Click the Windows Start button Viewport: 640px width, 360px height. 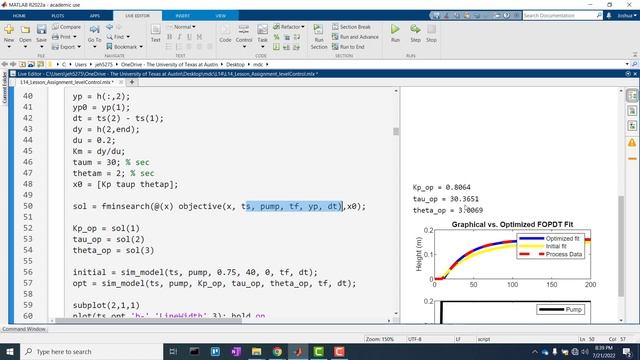pyautogui.click(x=10, y=351)
